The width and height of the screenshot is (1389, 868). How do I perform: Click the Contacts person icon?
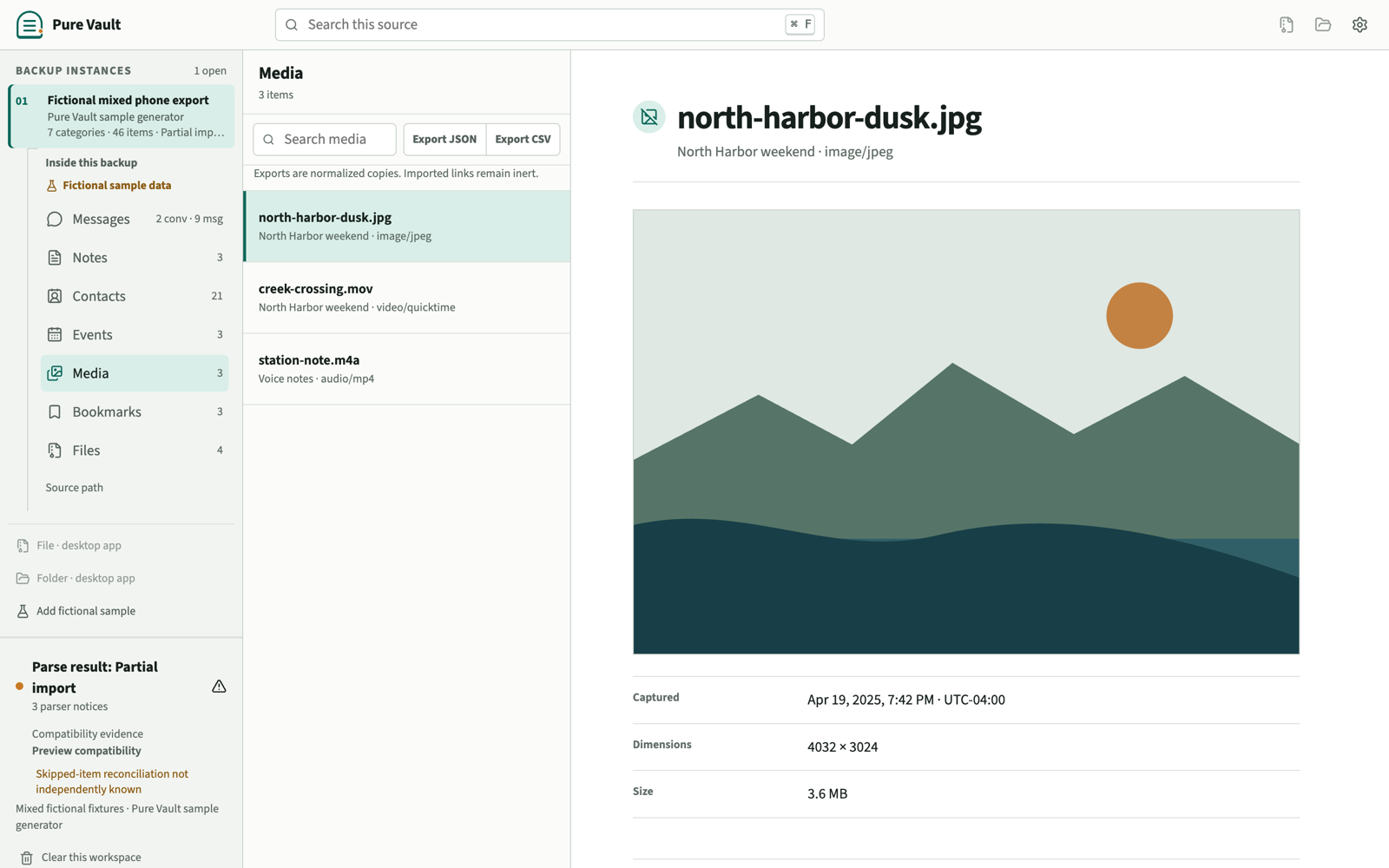pyautogui.click(x=55, y=296)
